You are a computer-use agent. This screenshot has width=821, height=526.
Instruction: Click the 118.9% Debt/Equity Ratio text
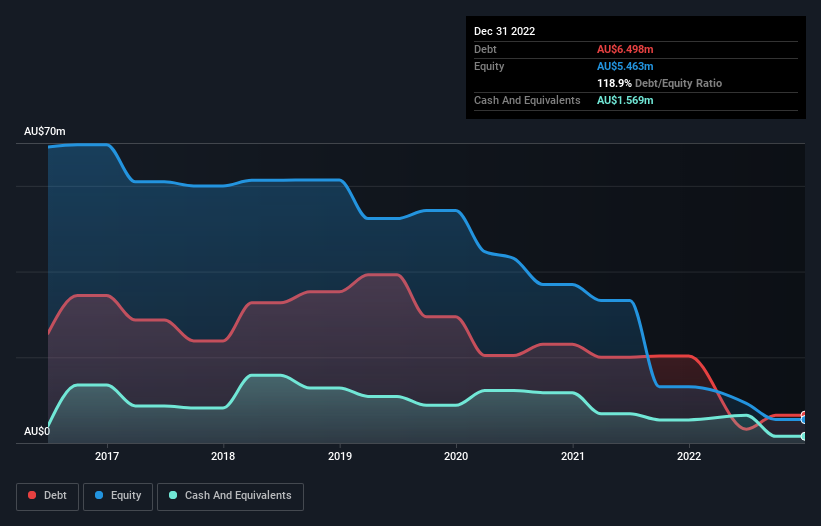659,83
